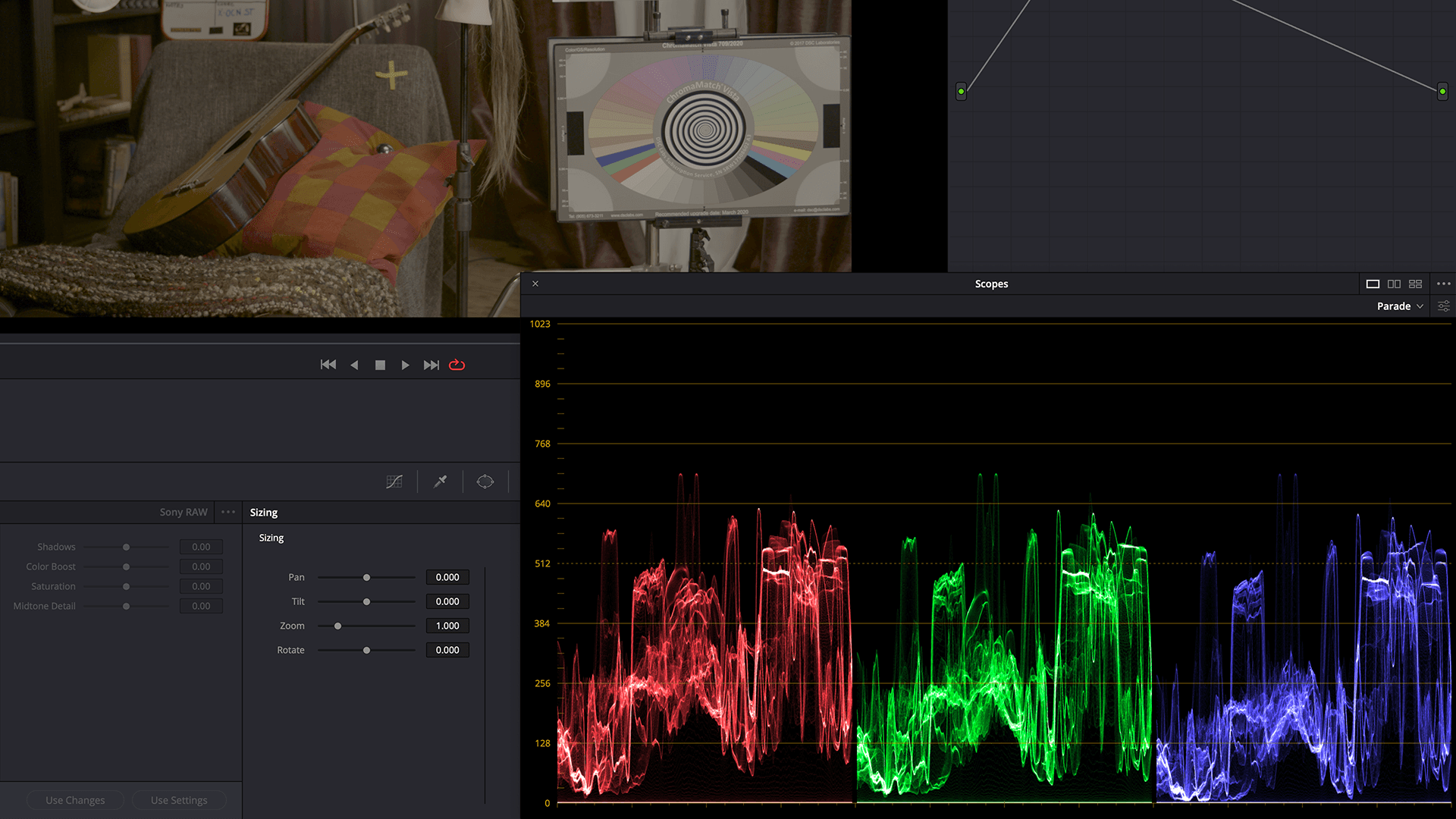1456x819 pixels.
Task: Click the Use Settings button
Action: click(179, 800)
